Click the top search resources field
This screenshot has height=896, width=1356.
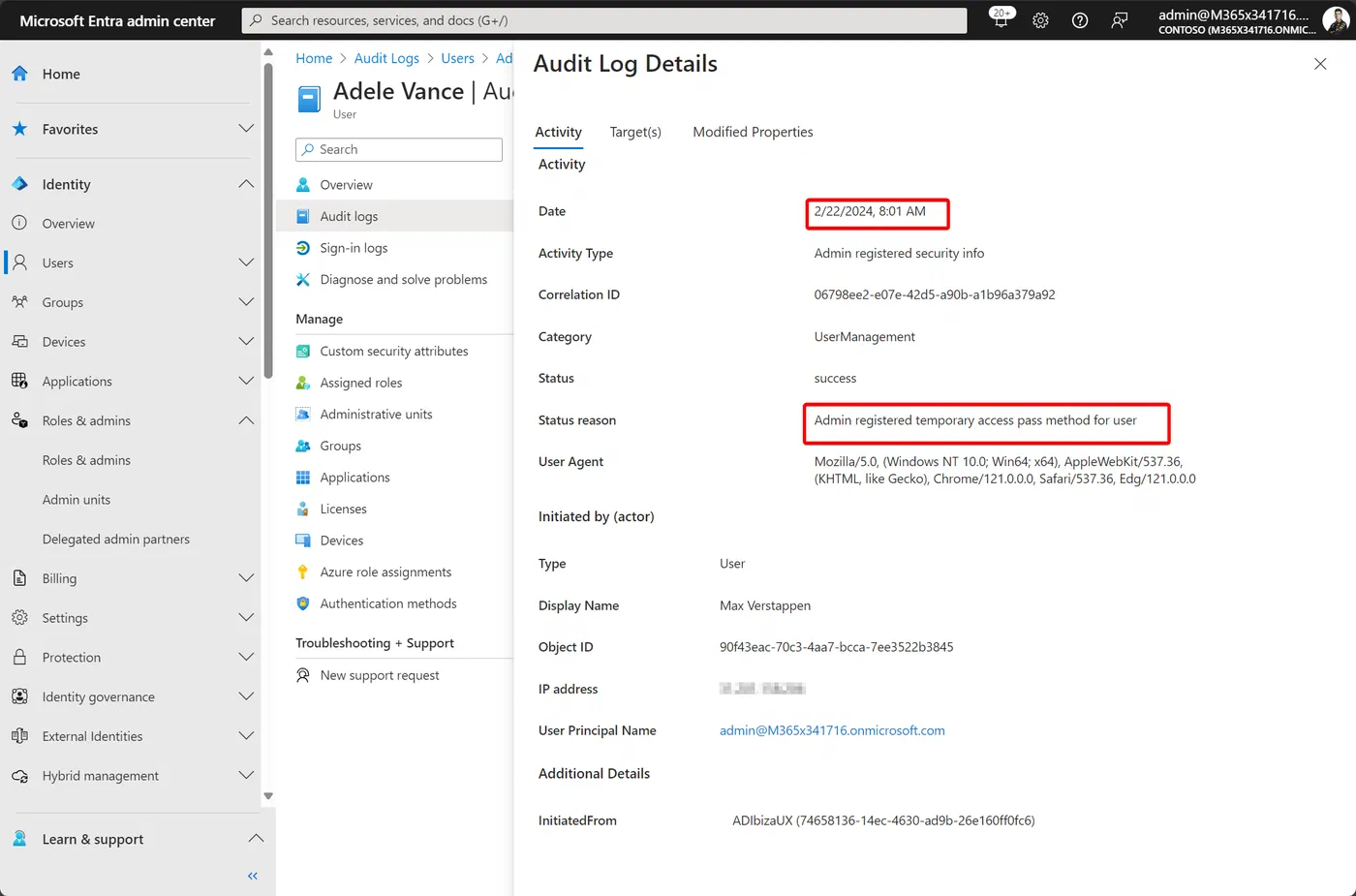(x=604, y=20)
